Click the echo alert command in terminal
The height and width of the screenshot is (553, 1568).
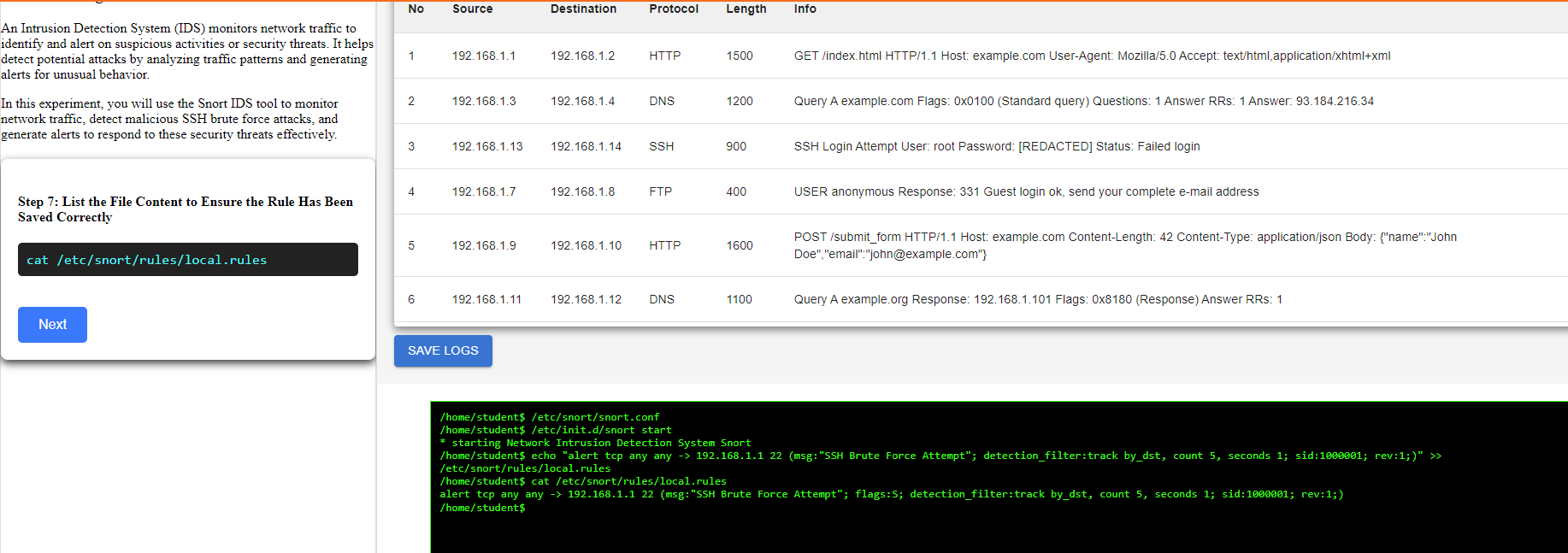pyautogui.click(x=940, y=456)
